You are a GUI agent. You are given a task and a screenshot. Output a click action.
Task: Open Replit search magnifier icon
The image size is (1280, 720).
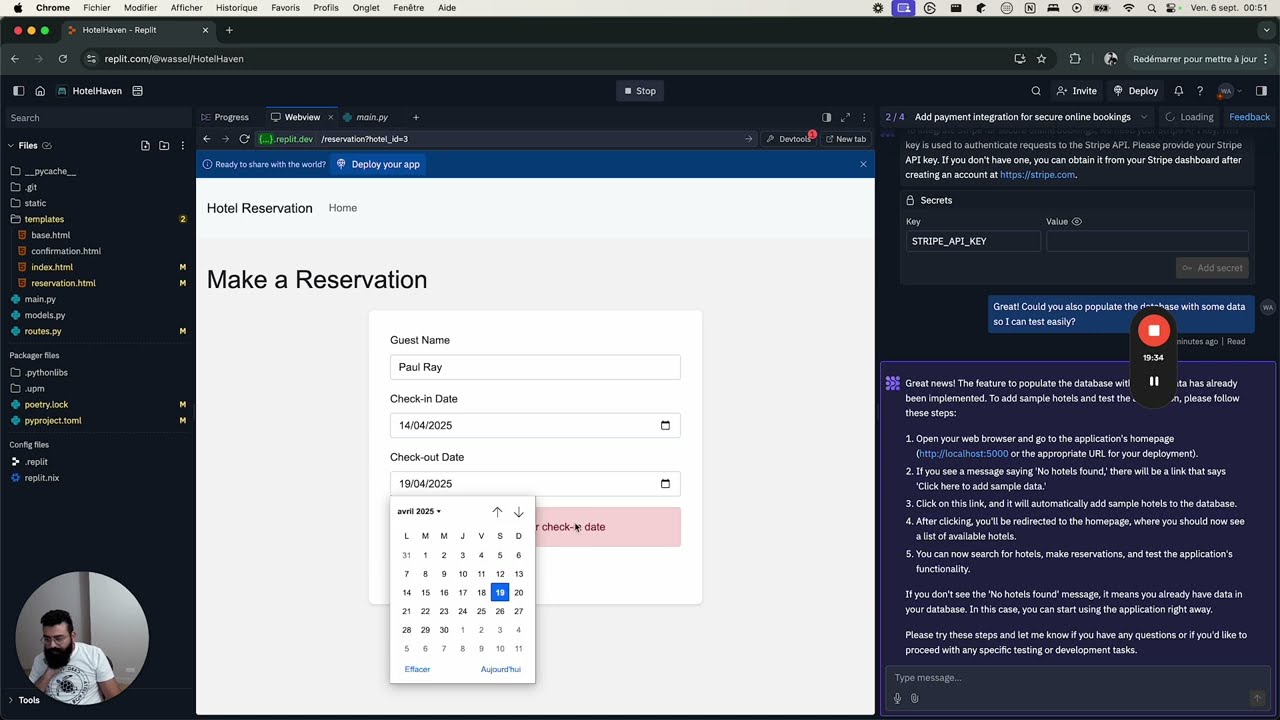pyautogui.click(x=1036, y=91)
